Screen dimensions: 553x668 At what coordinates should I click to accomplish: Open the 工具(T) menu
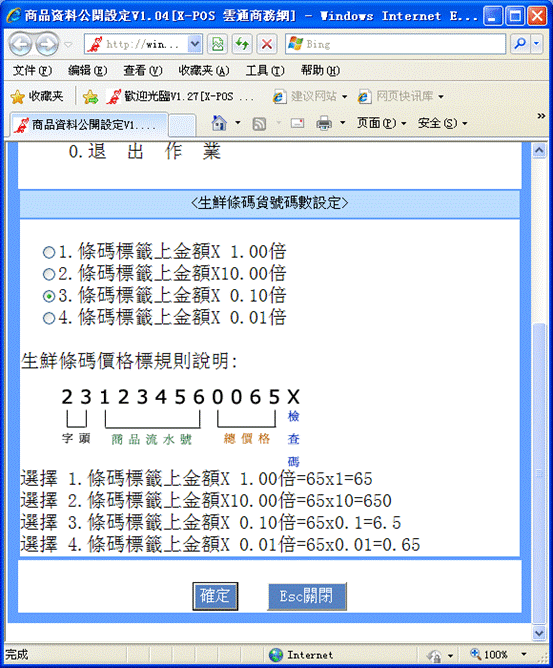click(265, 70)
